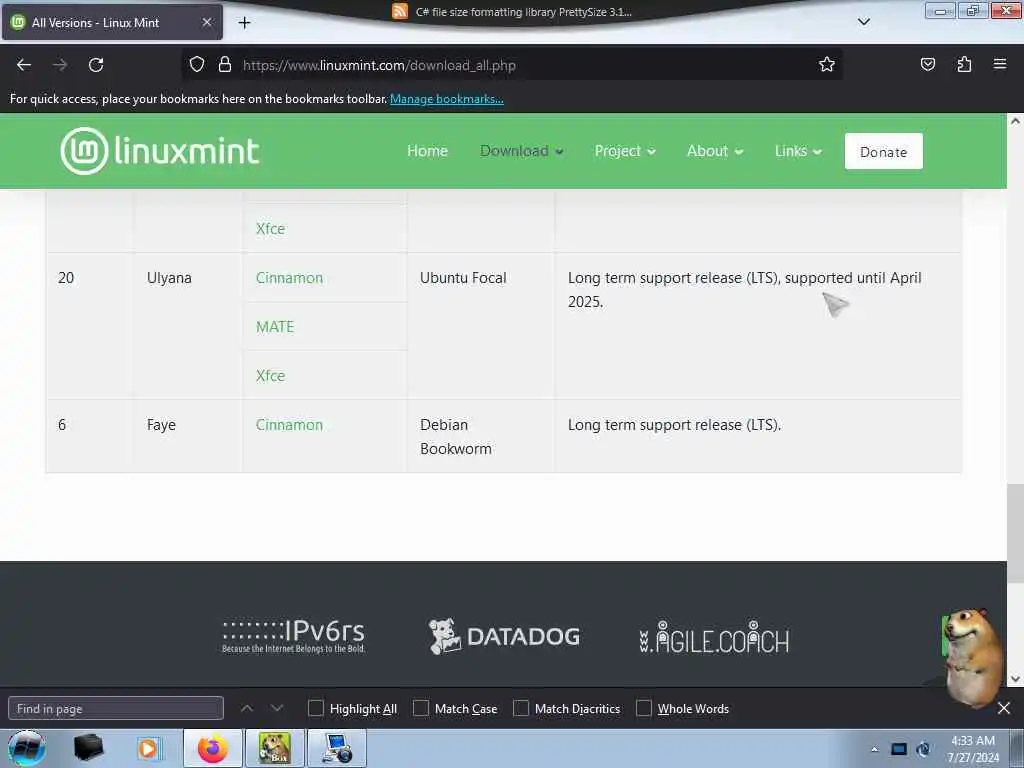Expand the About menu
The height and width of the screenshot is (768, 1024).
pyautogui.click(x=714, y=151)
